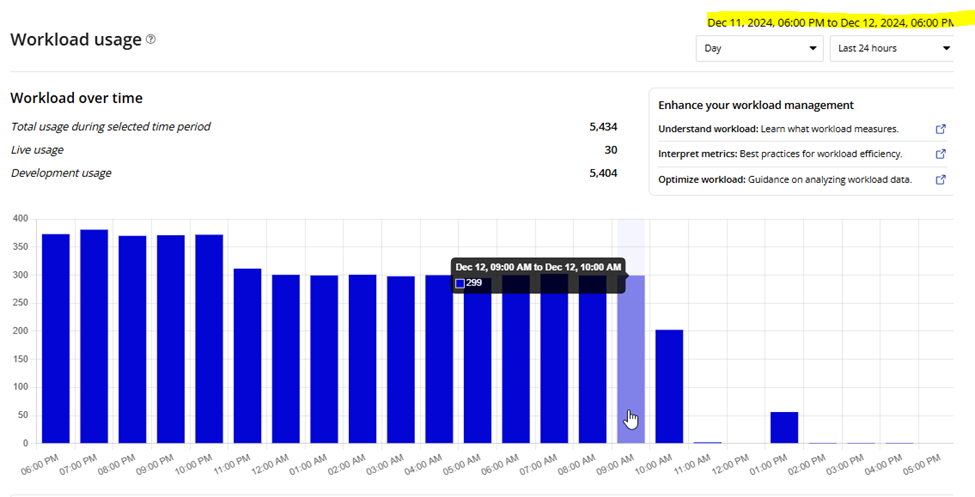Select the 03:00 AM usage bar
This screenshot has width=975, height=497.
401,360
